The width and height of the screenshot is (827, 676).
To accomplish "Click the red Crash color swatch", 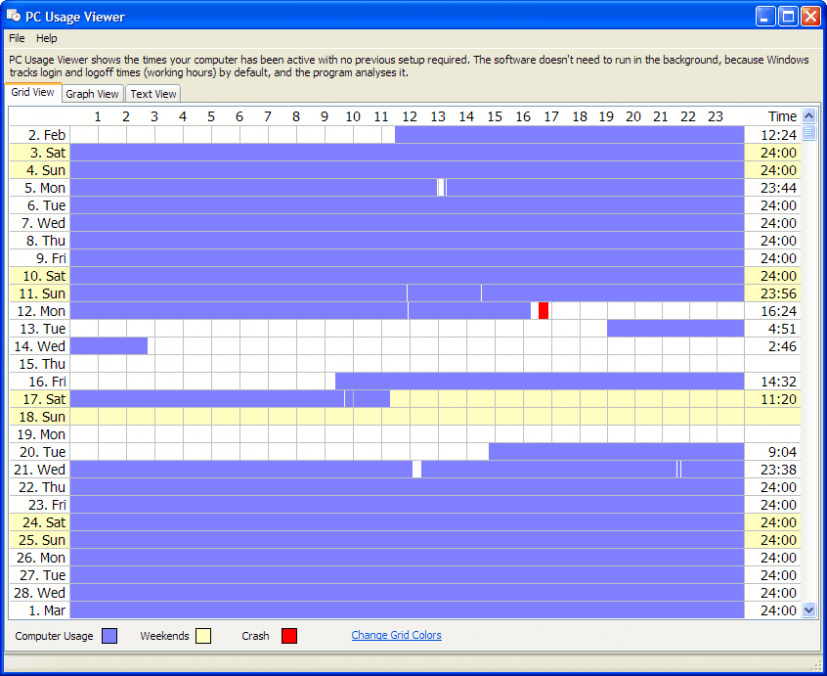I will click(289, 636).
